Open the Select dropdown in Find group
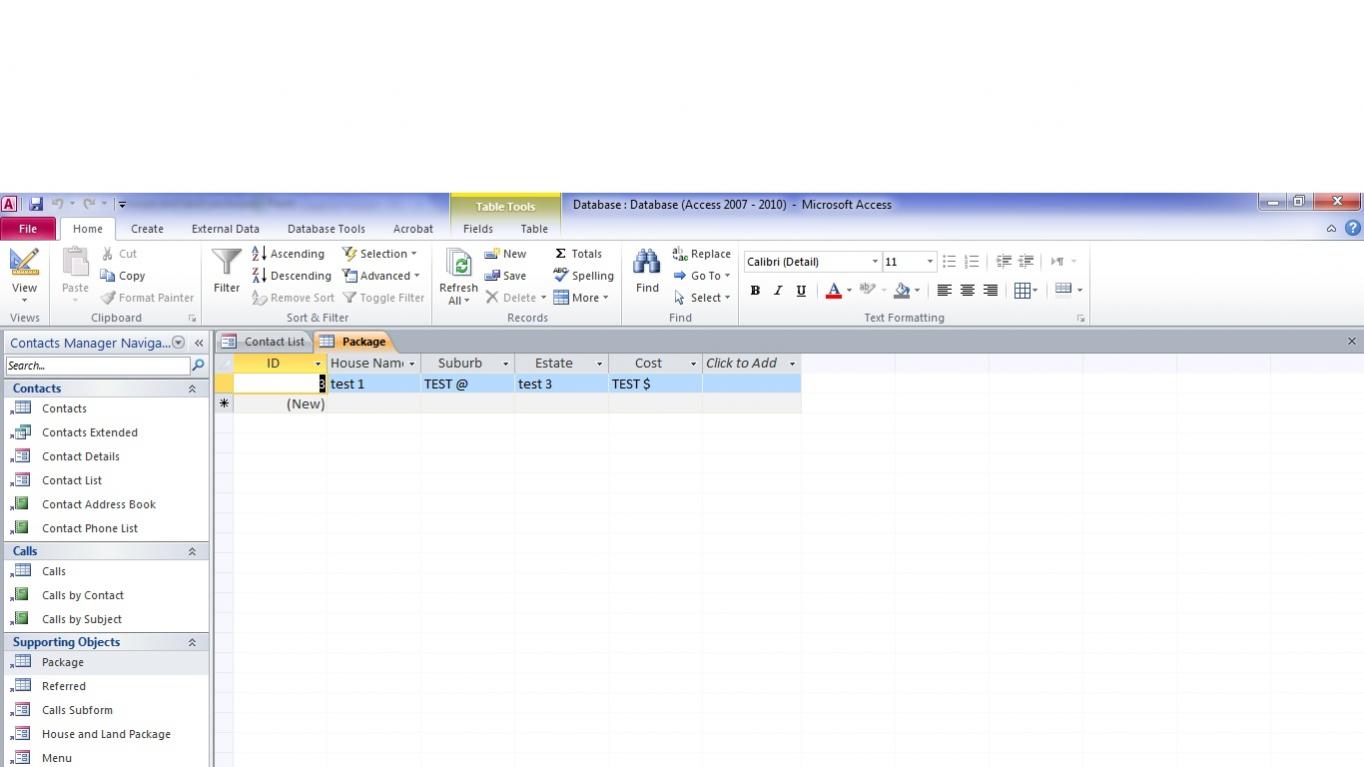The image size is (1364, 767). click(701, 298)
